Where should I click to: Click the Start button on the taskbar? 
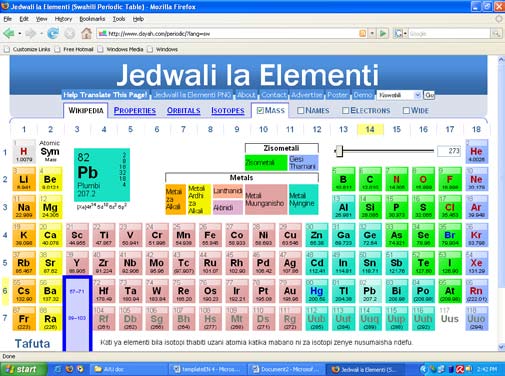point(22,369)
